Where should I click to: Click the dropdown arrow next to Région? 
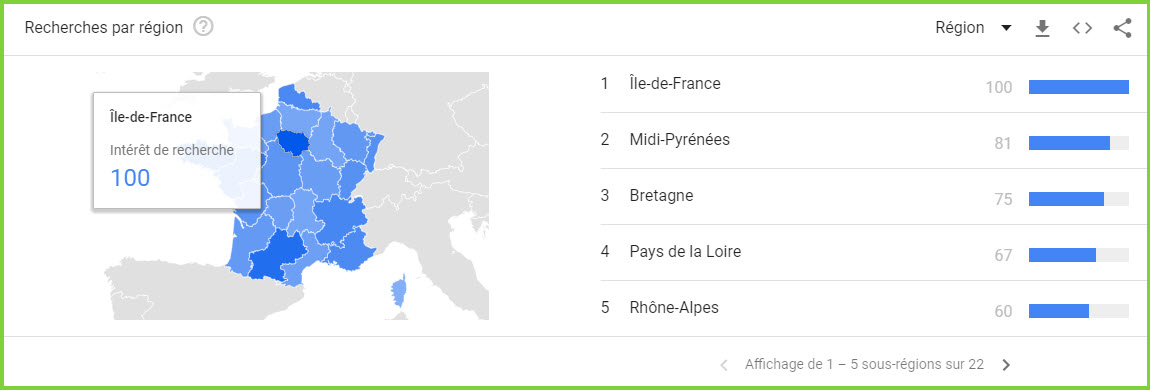point(1006,29)
